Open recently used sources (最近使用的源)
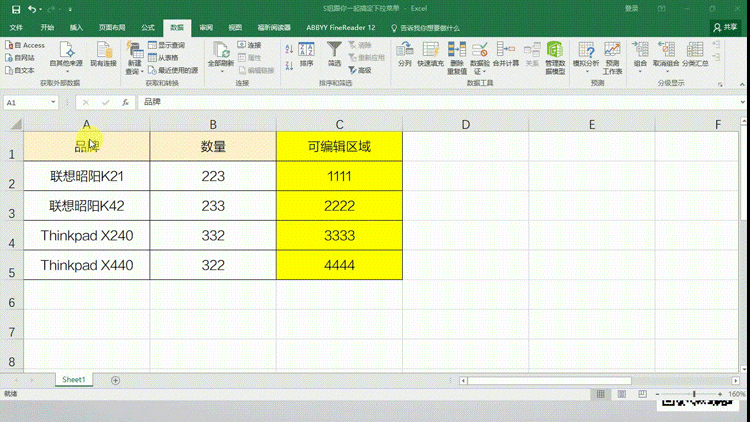The image size is (750, 422). 173,70
